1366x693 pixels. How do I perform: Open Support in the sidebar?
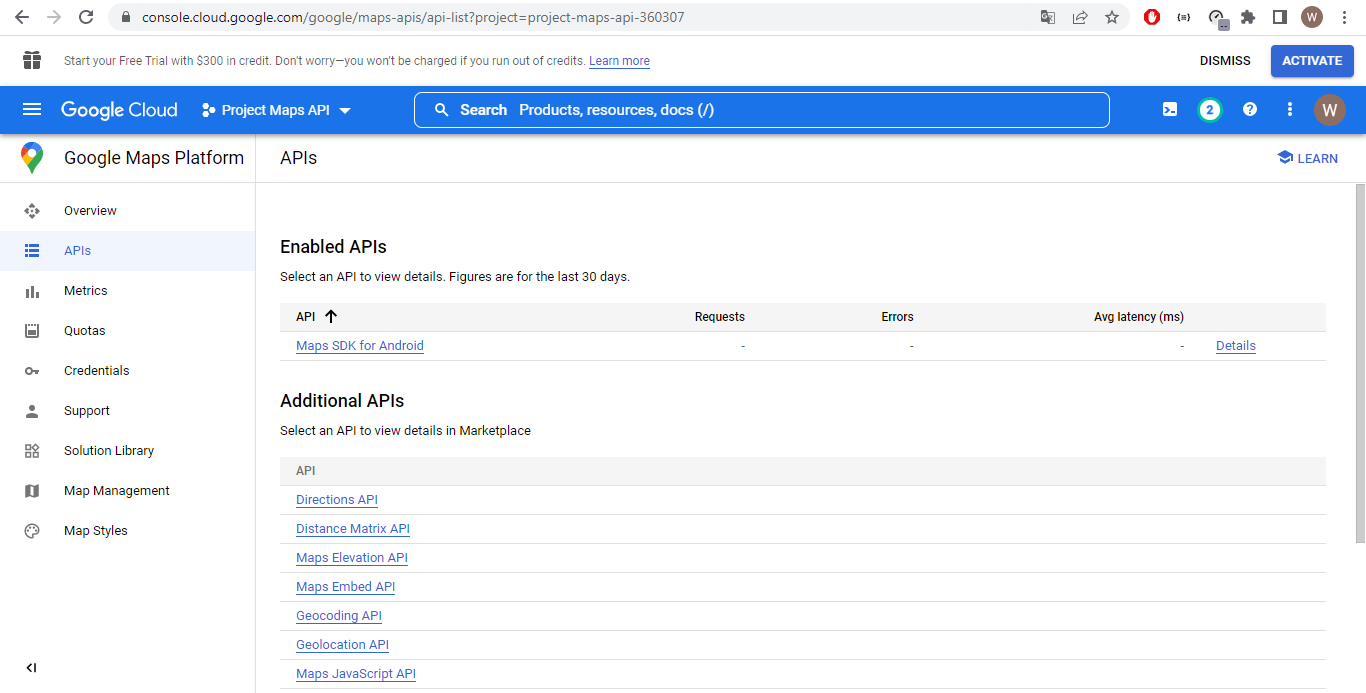click(x=128, y=411)
